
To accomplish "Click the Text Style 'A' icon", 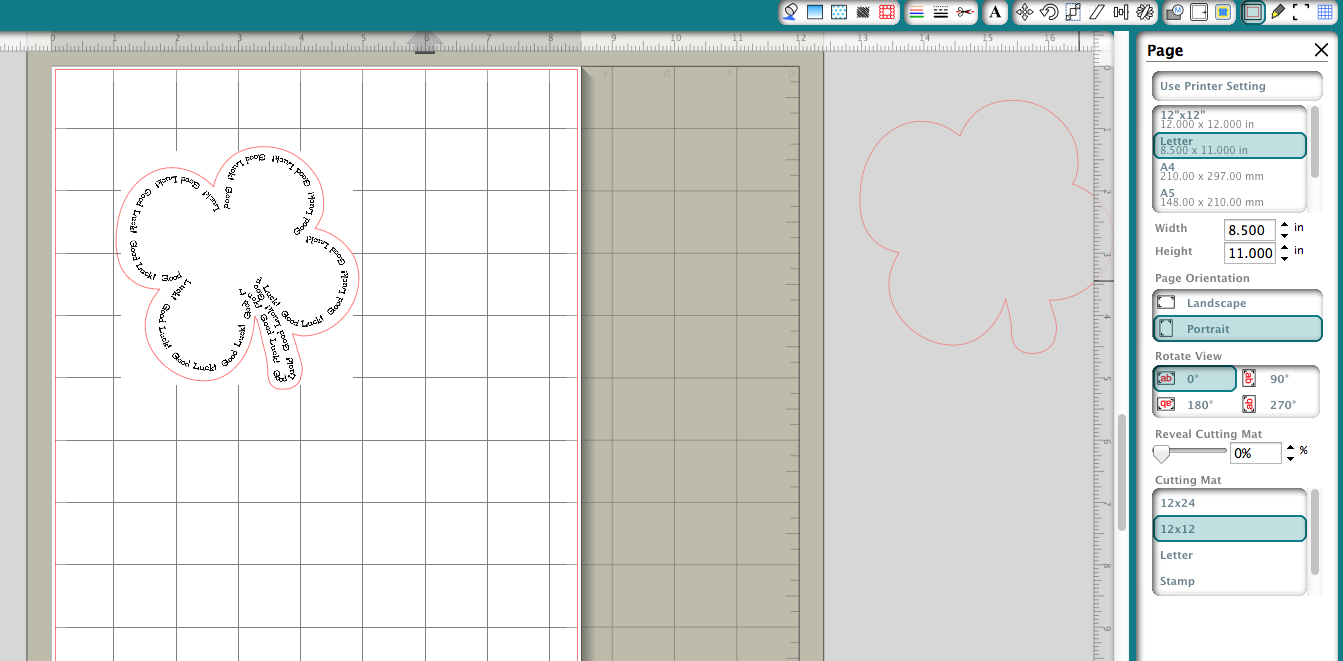I will click(995, 12).
